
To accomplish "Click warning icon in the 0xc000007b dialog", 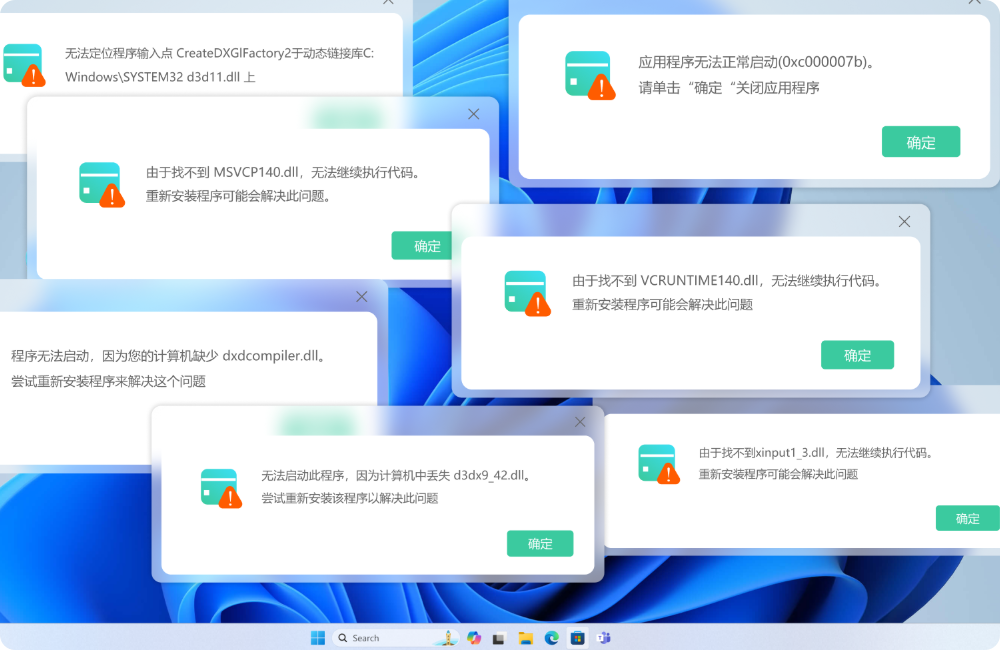I will pyautogui.click(x=590, y=75).
